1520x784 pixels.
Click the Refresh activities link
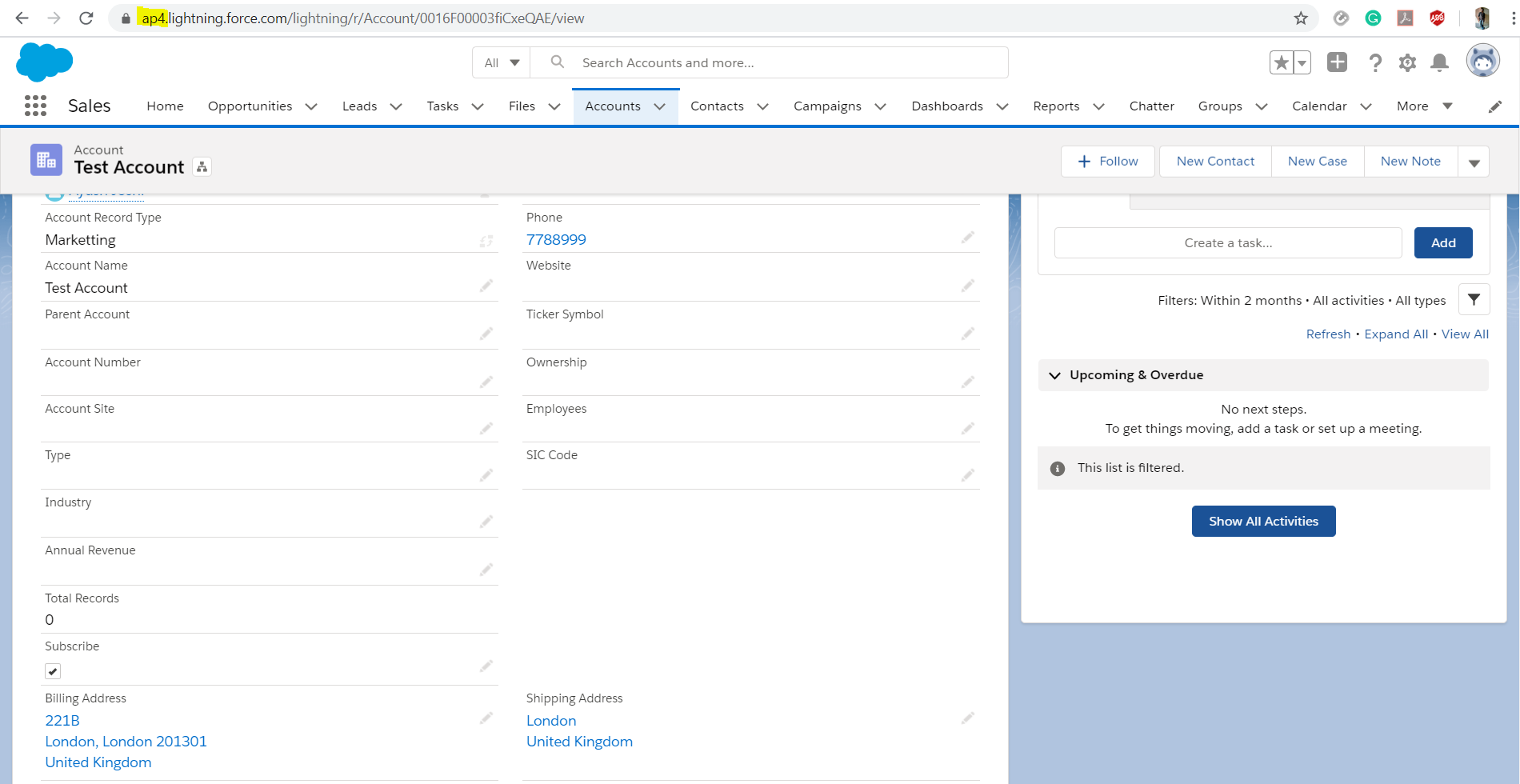1328,334
